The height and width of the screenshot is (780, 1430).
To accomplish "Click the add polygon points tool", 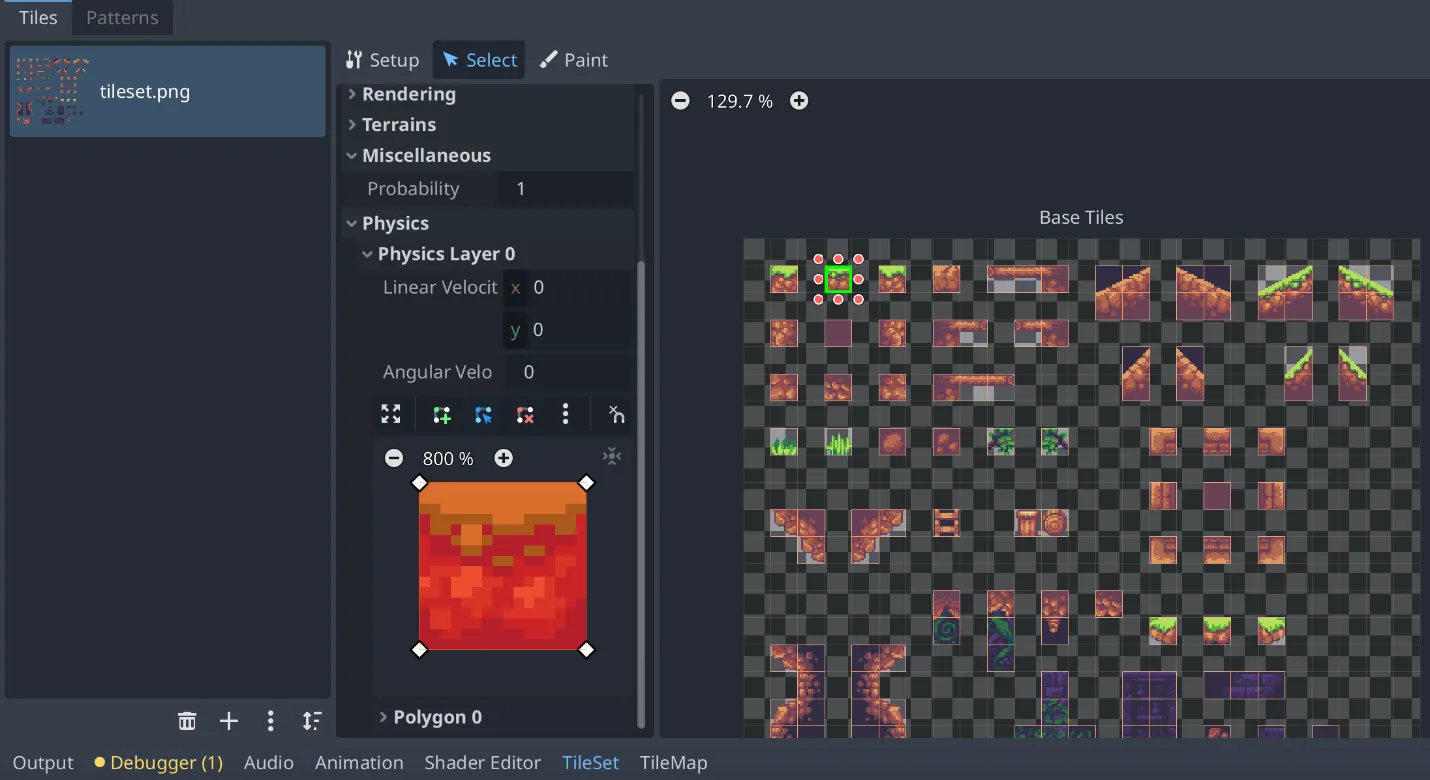I will [441, 414].
